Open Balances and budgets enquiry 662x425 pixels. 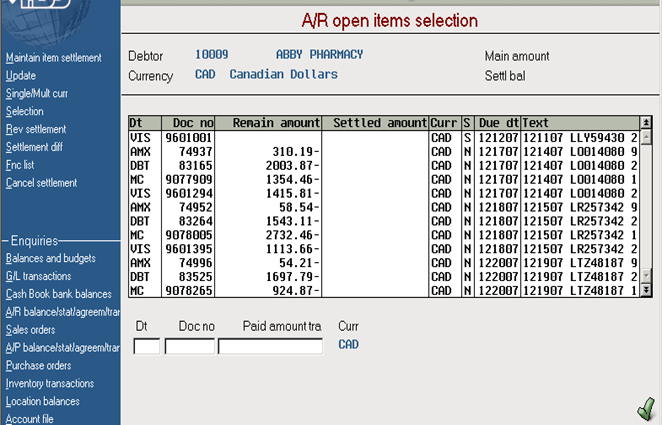point(51,258)
